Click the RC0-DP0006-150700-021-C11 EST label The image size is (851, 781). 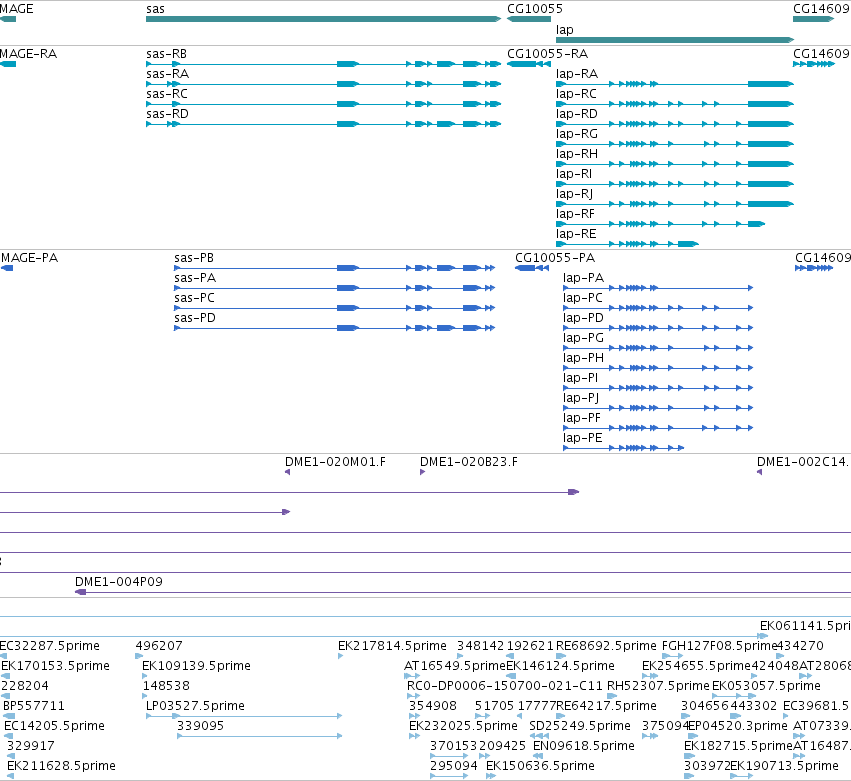[505, 686]
